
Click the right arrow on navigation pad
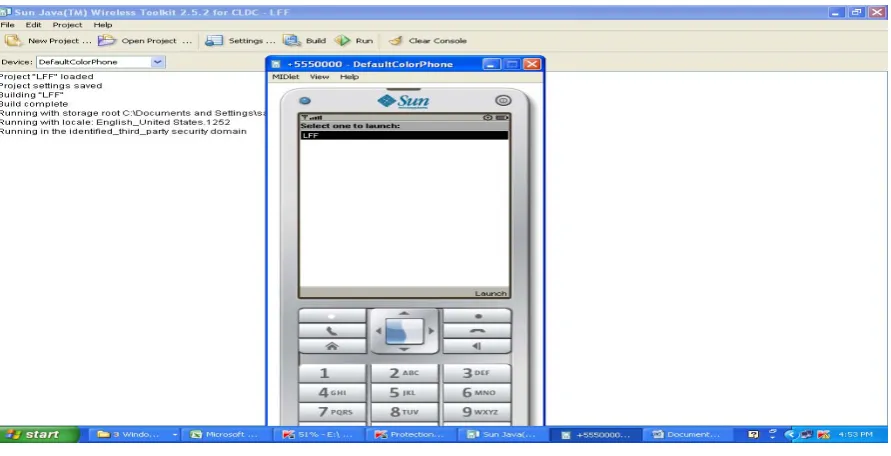point(431,331)
